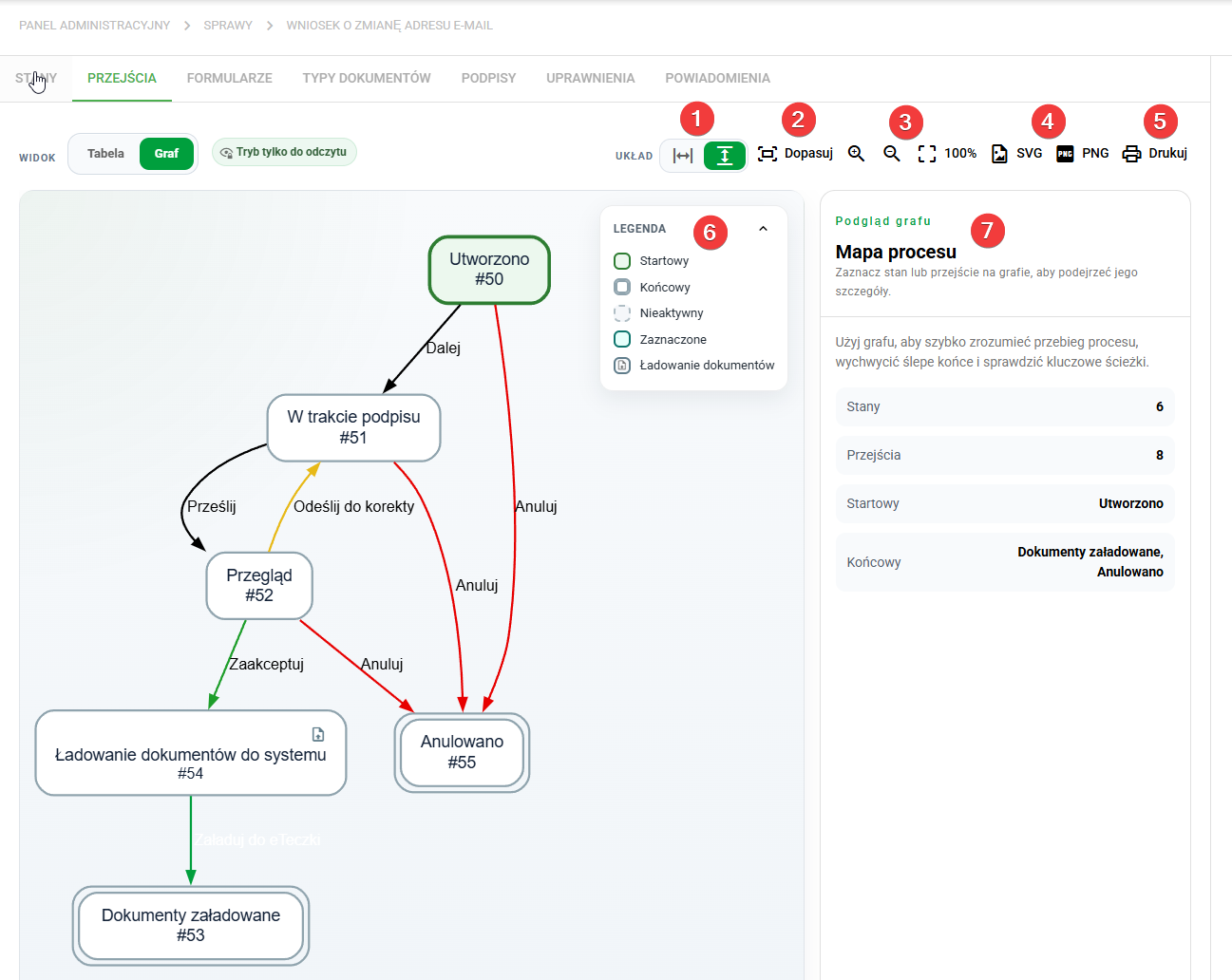The width and height of the screenshot is (1232, 980).
Task: Open the Formularze tab
Action: coord(230,78)
